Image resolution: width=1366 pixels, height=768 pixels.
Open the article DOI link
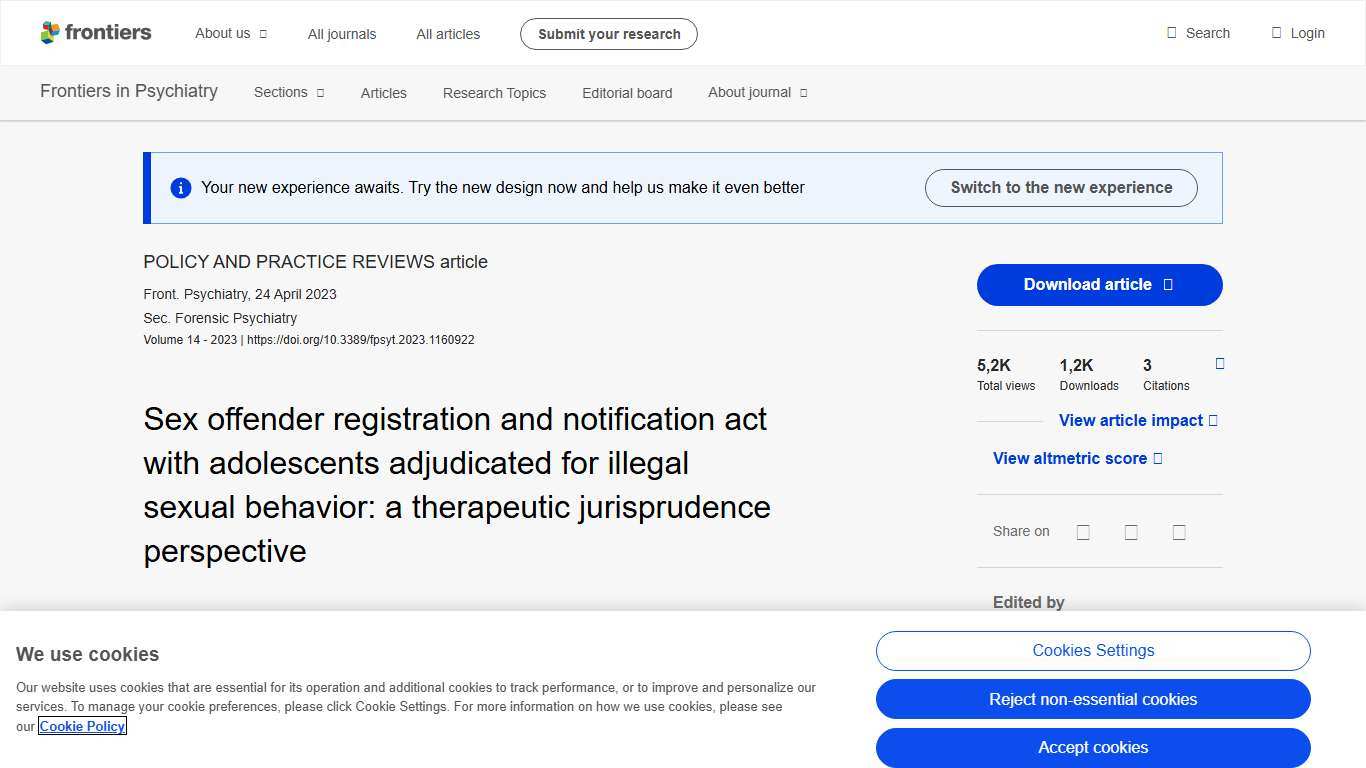click(x=361, y=339)
